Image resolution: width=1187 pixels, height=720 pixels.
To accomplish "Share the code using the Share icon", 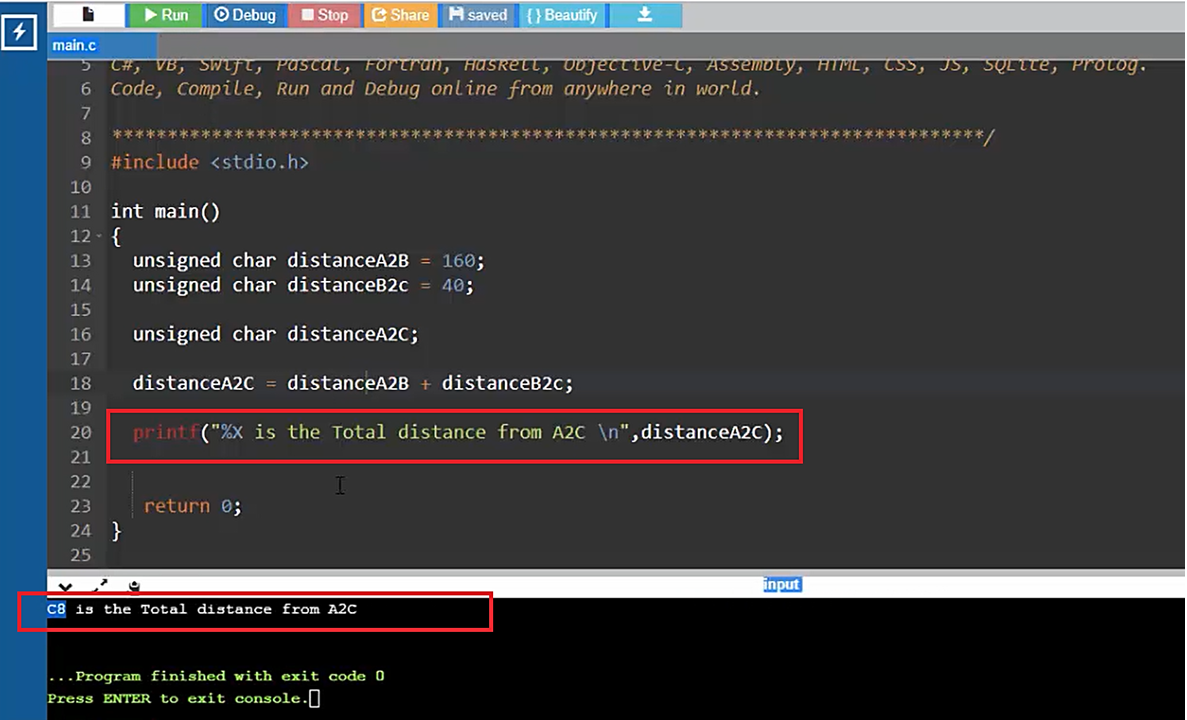I will coord(400,15).
